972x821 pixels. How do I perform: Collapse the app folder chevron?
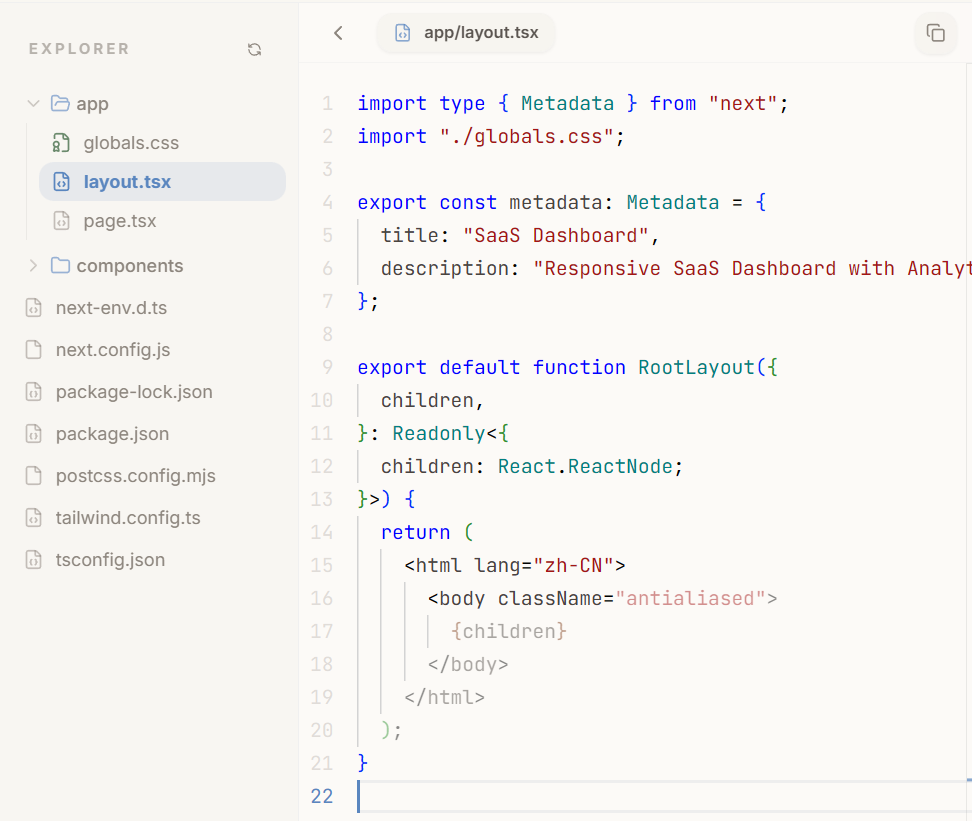[33, 104]
